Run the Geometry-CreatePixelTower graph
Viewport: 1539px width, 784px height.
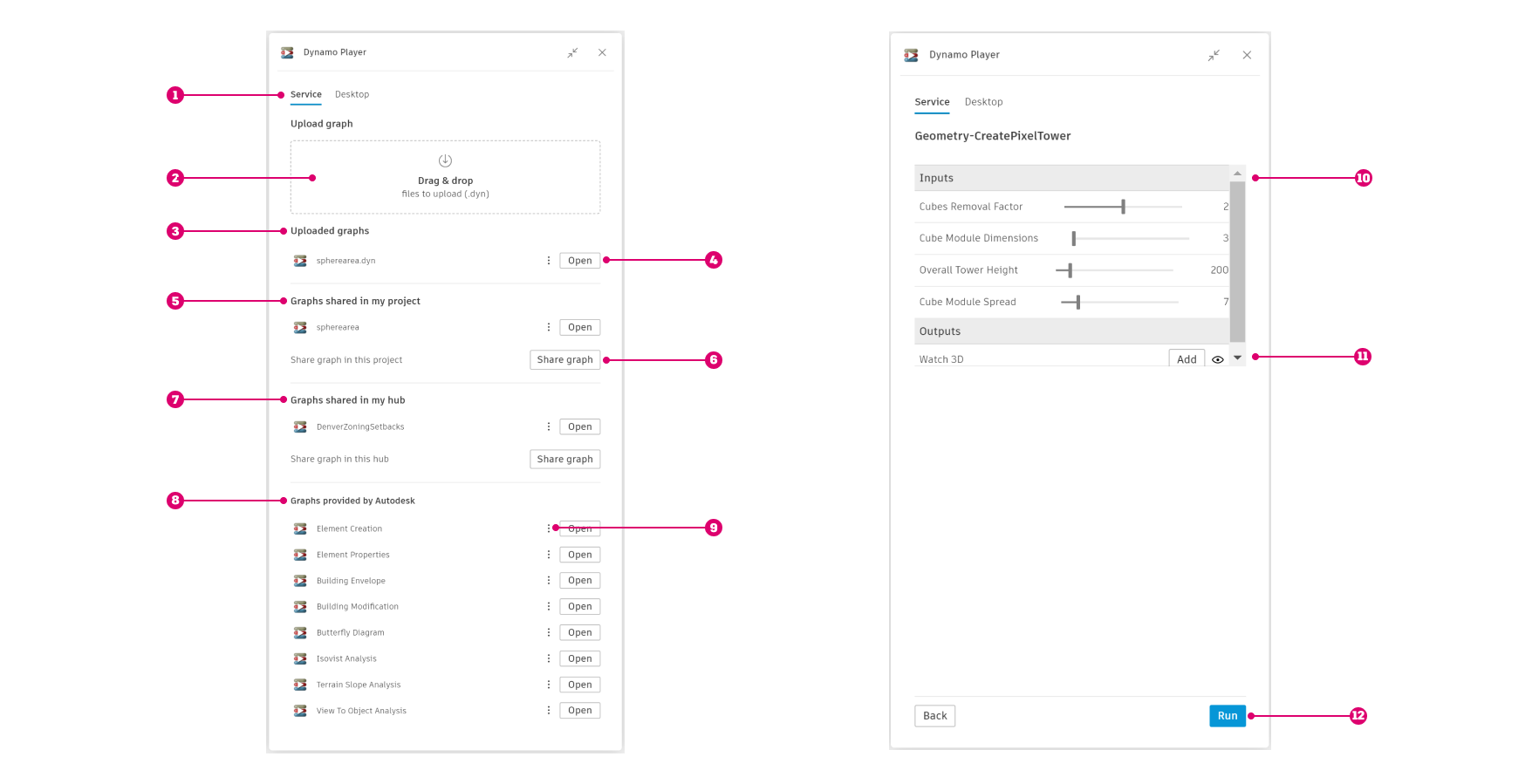click(1228, 716)
